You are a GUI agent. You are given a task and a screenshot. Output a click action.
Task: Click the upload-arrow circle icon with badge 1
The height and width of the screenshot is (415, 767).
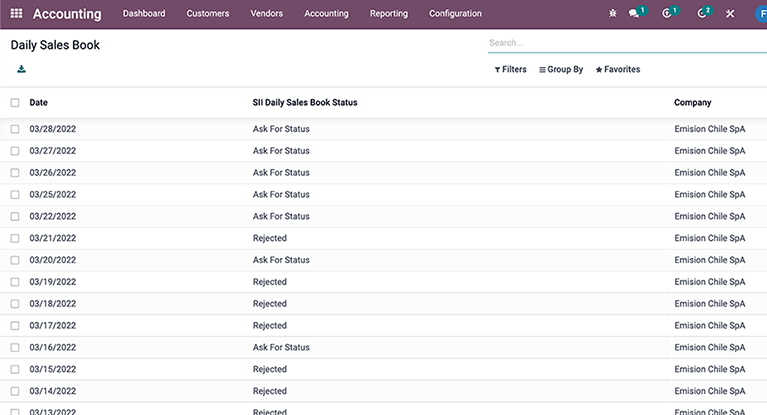click(x=667, y=14)
